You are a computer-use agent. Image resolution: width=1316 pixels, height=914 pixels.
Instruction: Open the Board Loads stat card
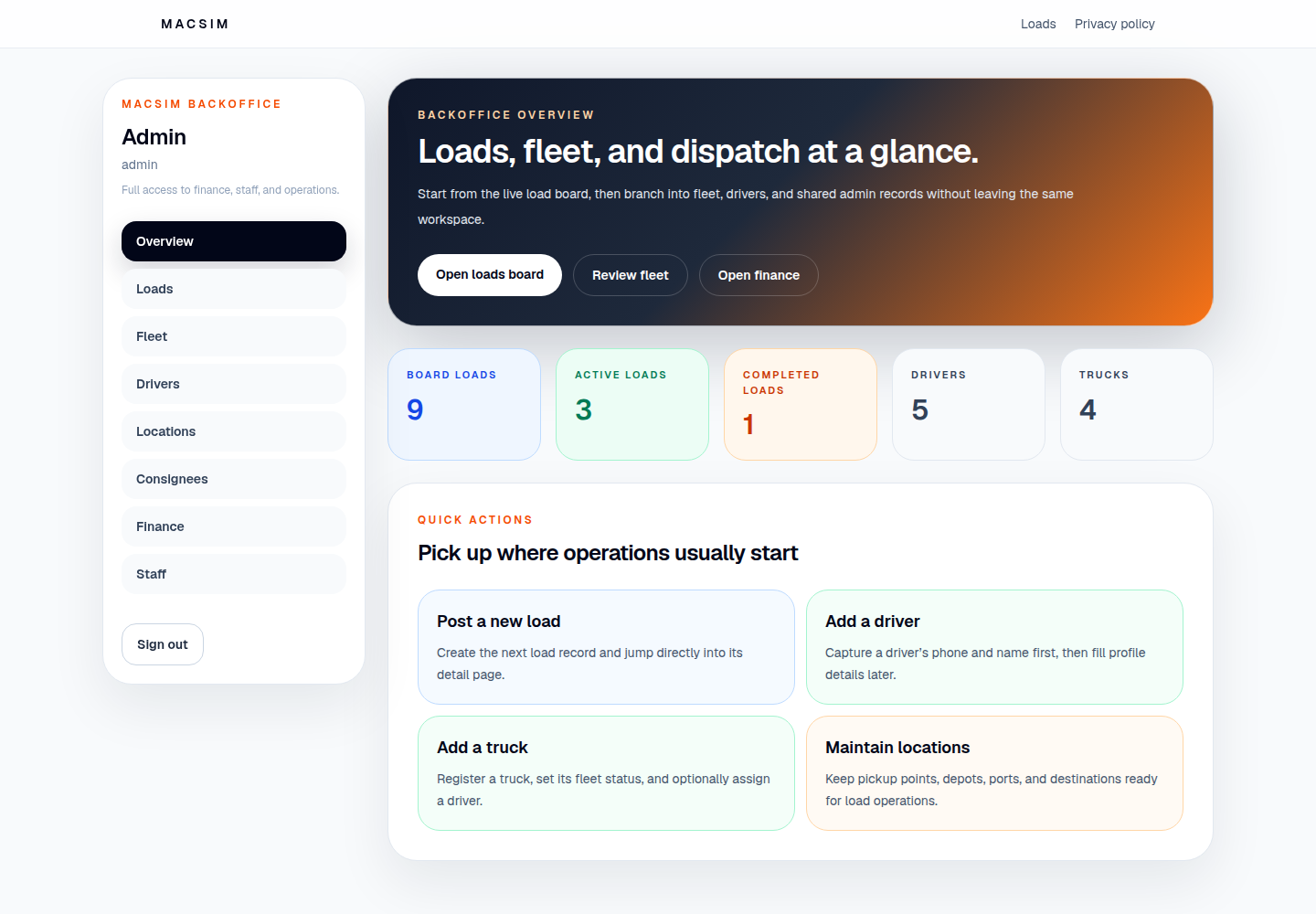464,404
